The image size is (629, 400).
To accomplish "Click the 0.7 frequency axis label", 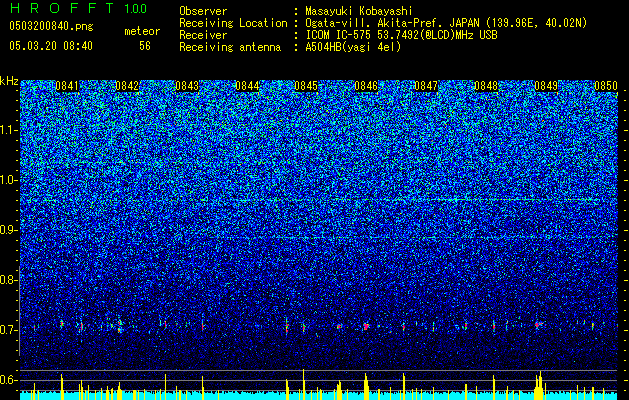I will [x=8, y=330].
